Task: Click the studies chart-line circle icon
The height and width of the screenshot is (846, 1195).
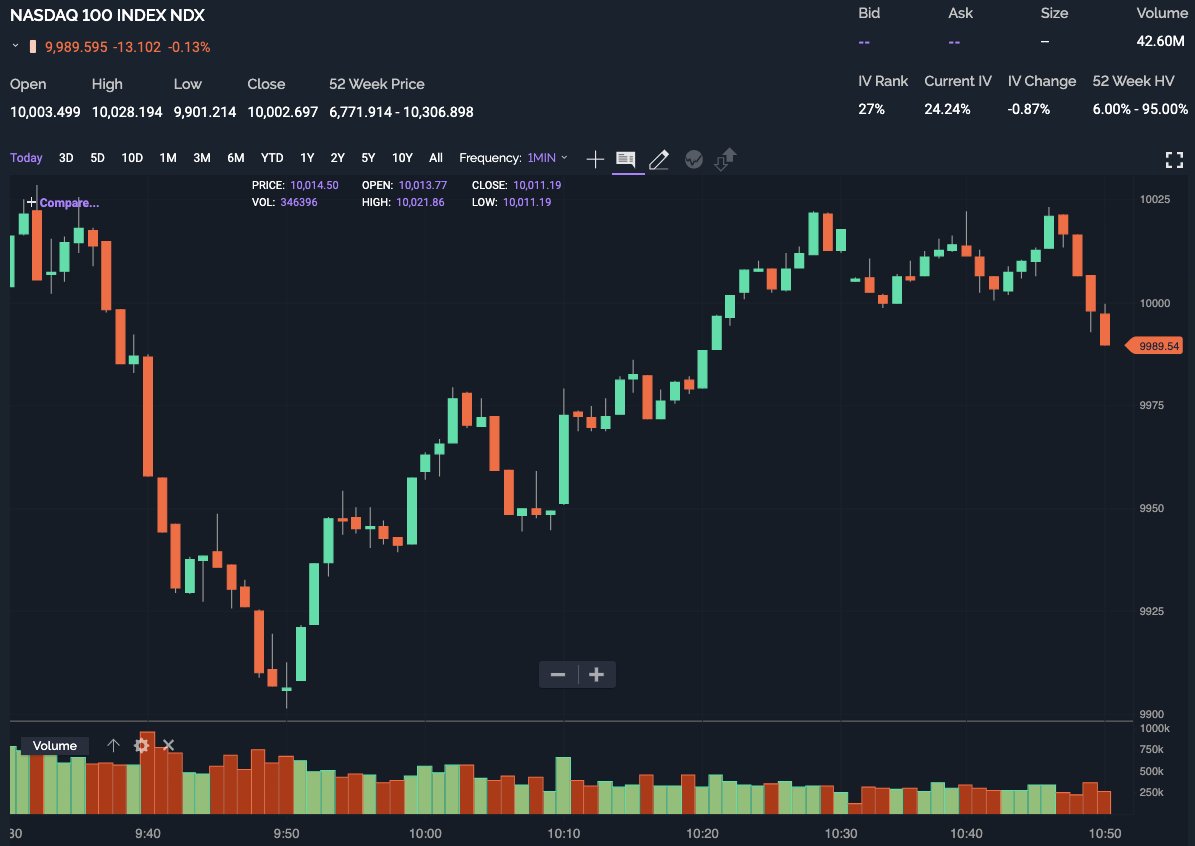Action: pos(694,159)
